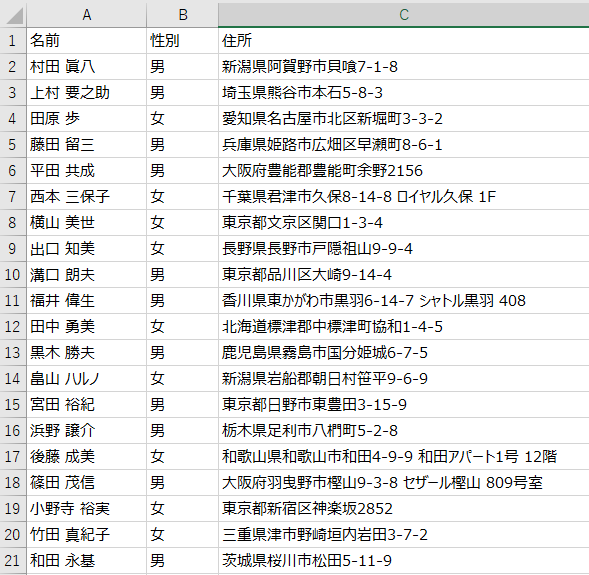The height and width of the screenshot is (575, 589).
Task: Select cell with 福井 偉生
Action: coord(86,300)
